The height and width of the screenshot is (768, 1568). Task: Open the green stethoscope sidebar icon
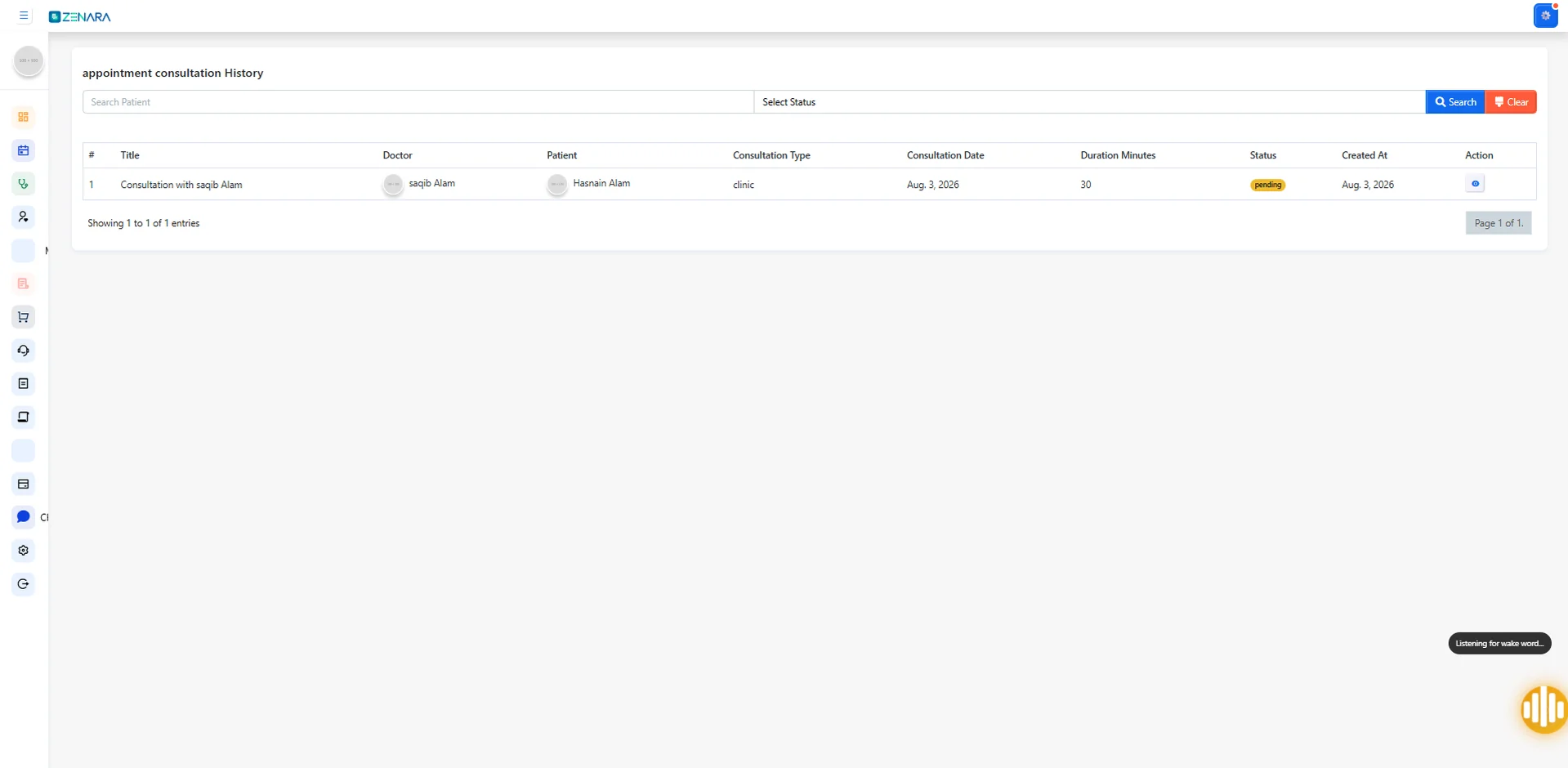24,184
